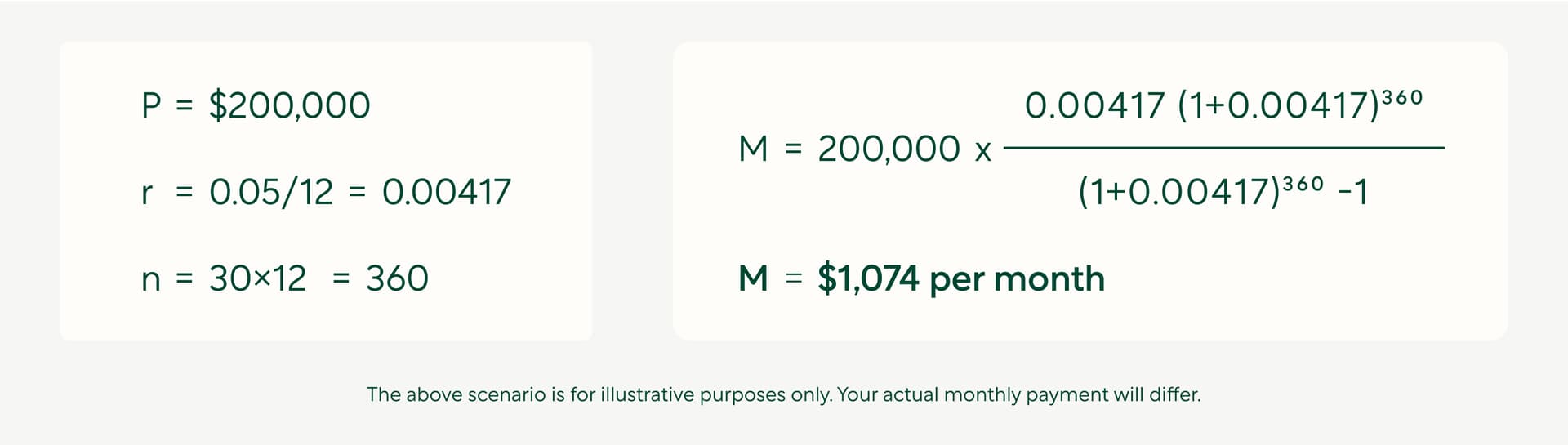Click the "360" result in the n line
This screenshot has height=445, width=1568.
(x=397, y=279)
